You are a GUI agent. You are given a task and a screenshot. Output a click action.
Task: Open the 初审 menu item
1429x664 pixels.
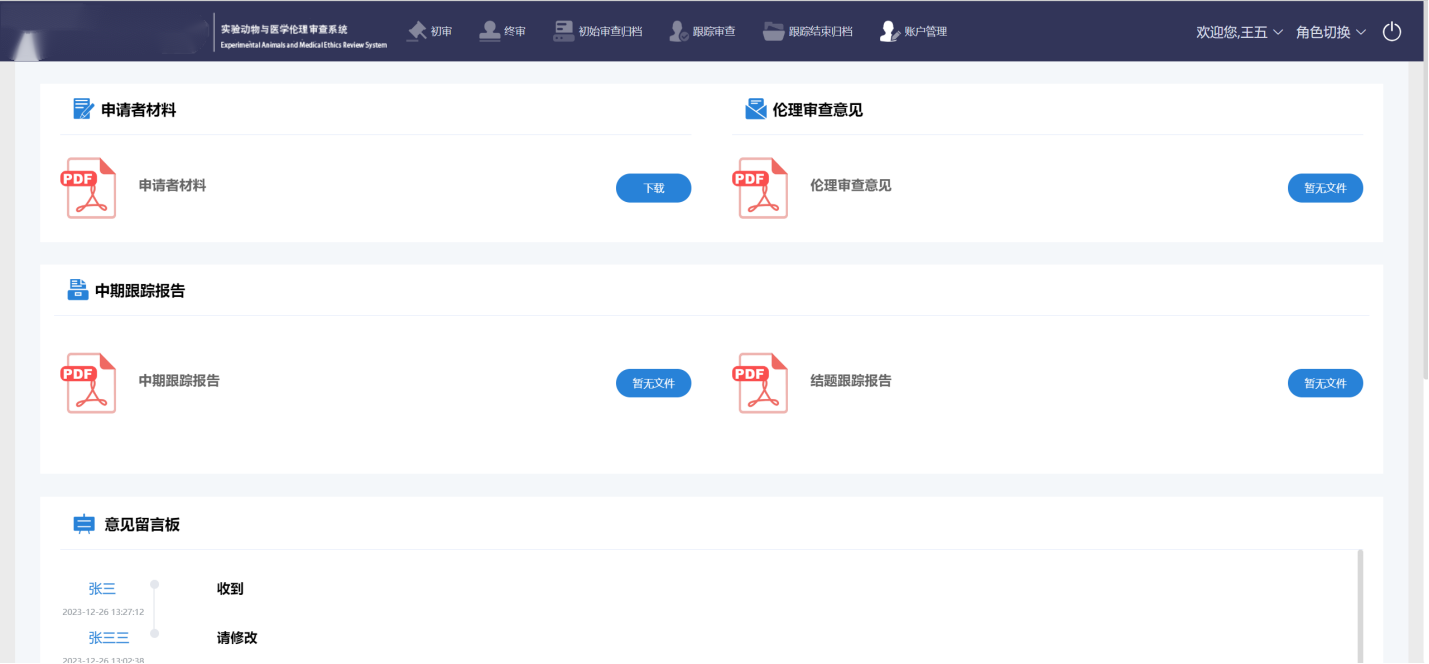coord(430,32)
